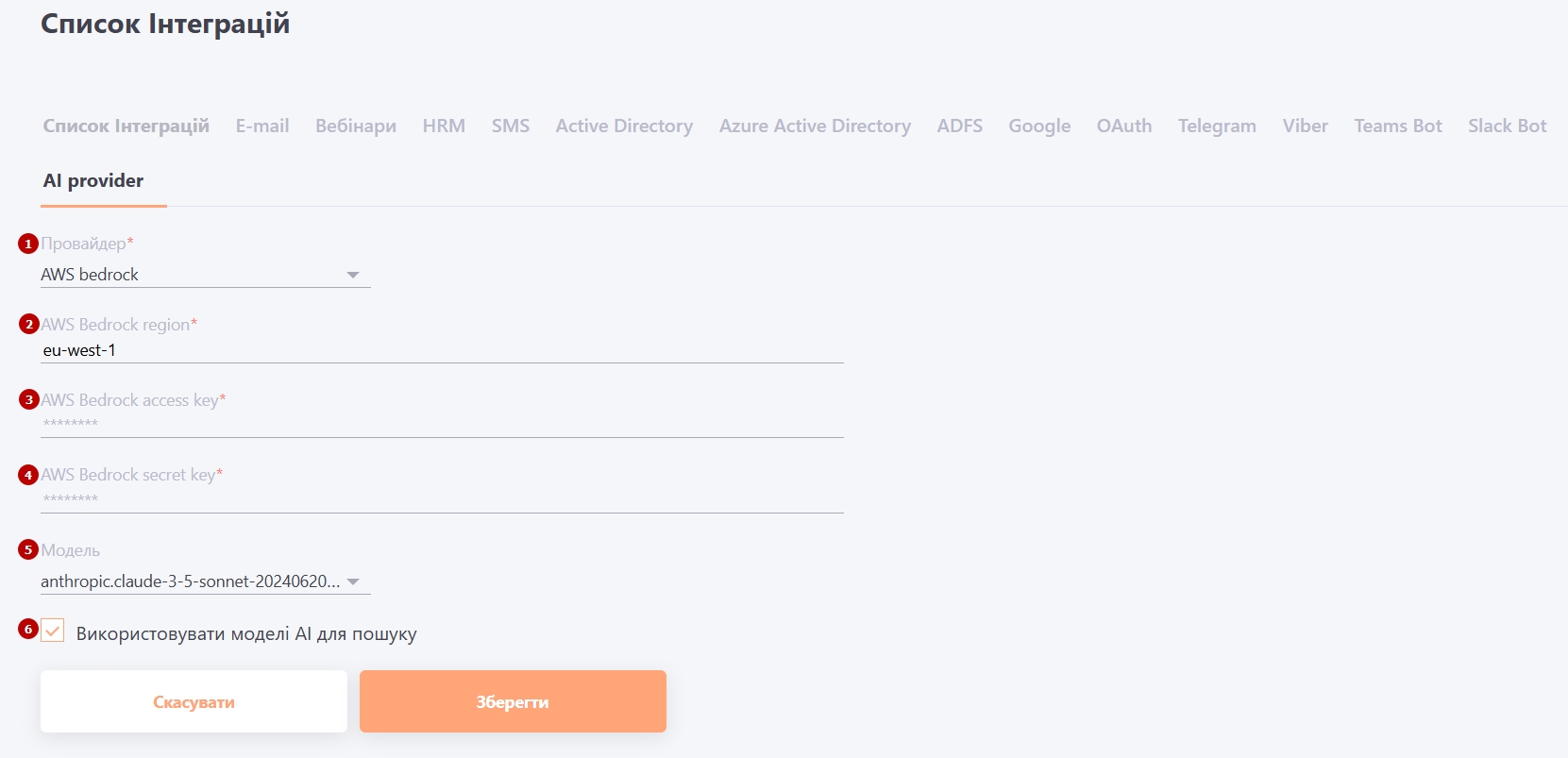Click the red number 5 marker badge
The image size is (1568, 758).
click(x=28, y=549)
